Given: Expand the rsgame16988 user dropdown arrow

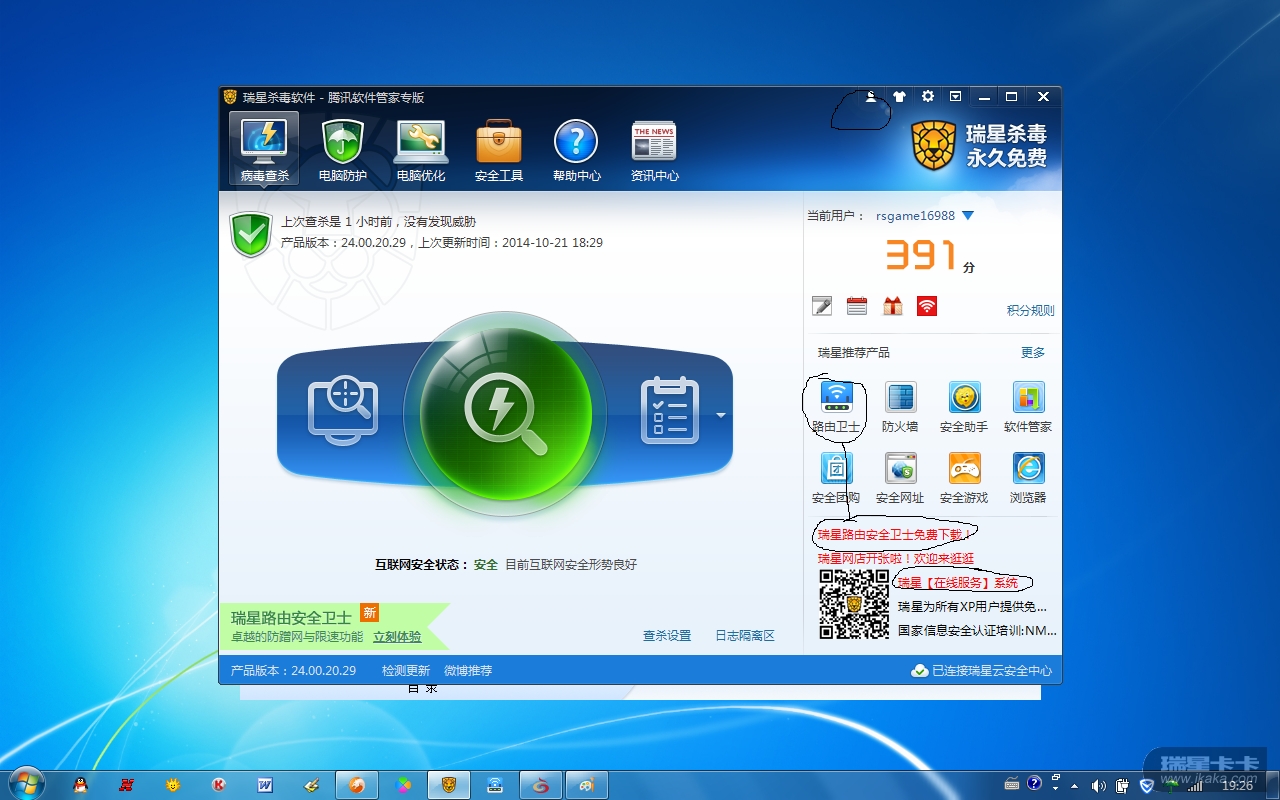Looking at the screenshot, I should (968, 216).
